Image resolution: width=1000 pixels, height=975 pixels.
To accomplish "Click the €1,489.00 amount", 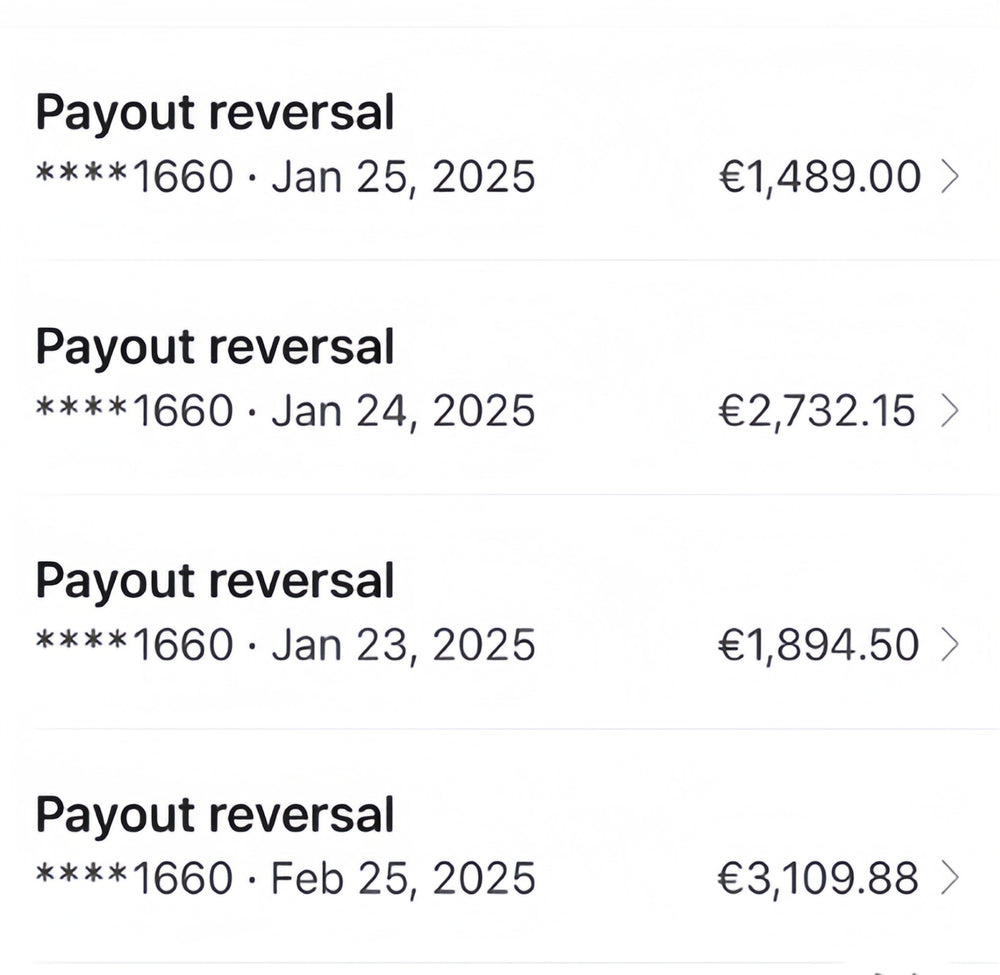I will 819,177.
